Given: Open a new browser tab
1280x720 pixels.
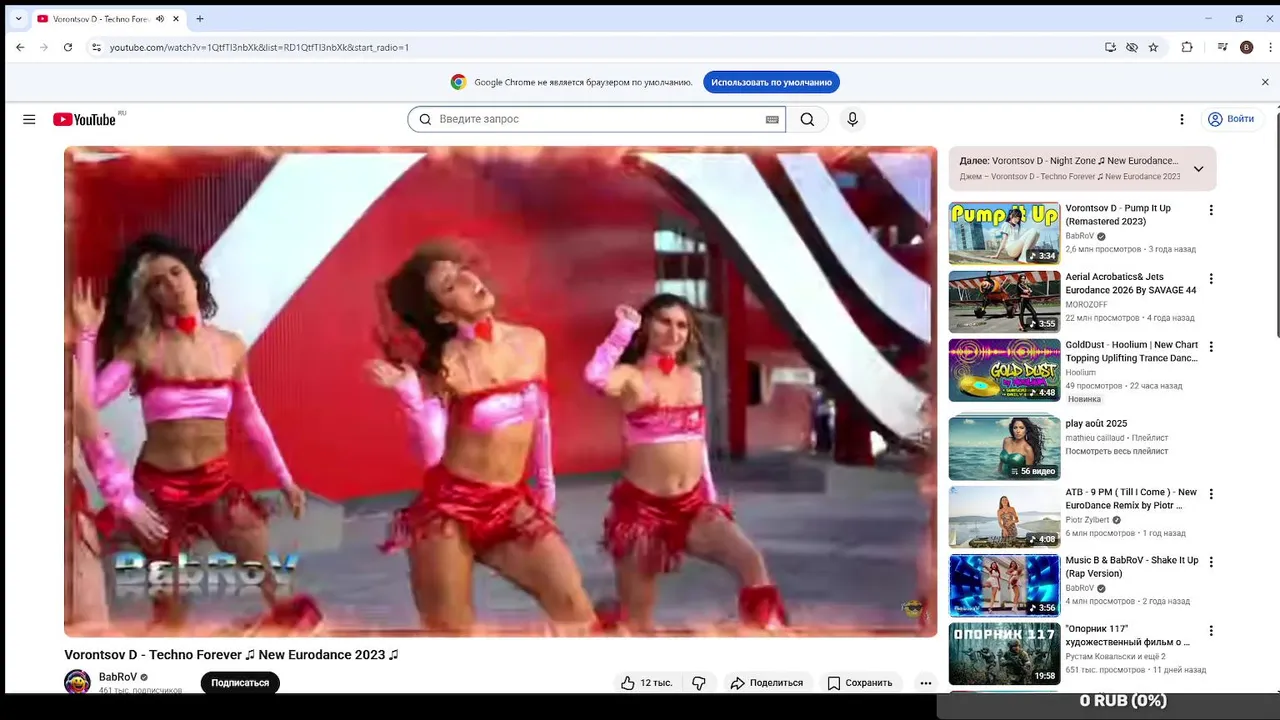Looking at the screenshot, I should pyautogui.click(x=200, y=19).
